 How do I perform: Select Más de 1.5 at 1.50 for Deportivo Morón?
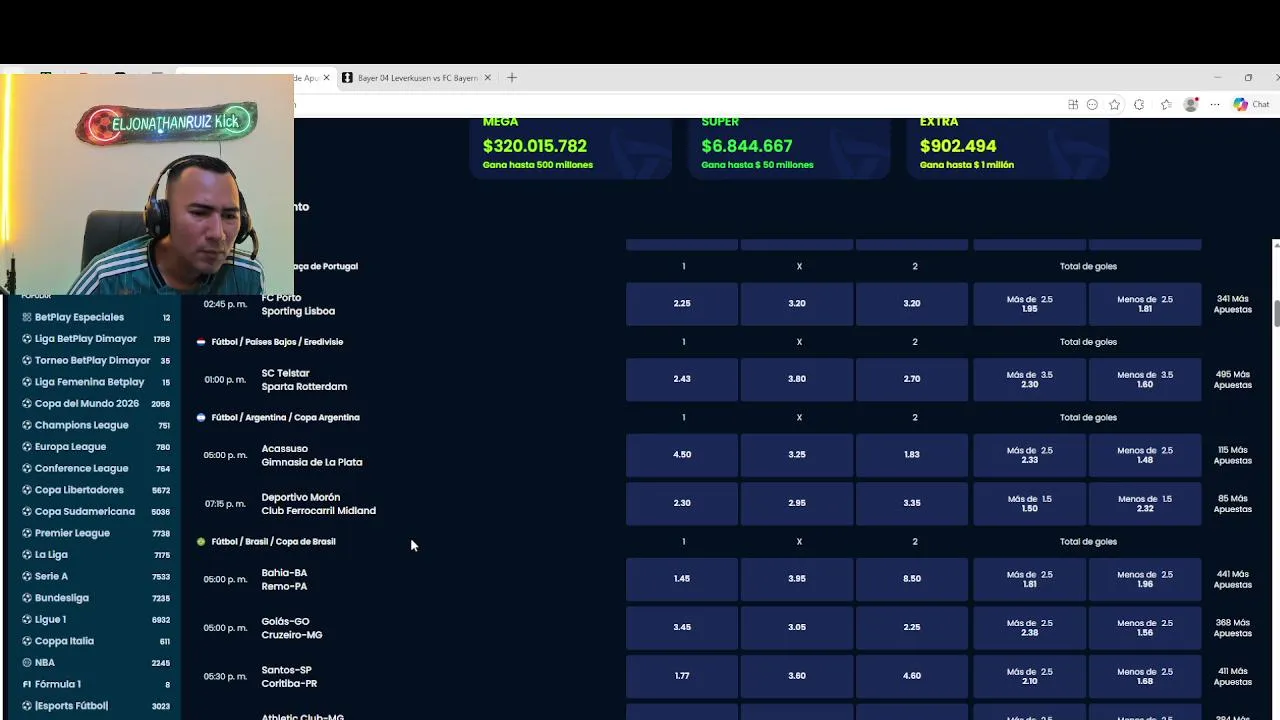coord(1029,504)
